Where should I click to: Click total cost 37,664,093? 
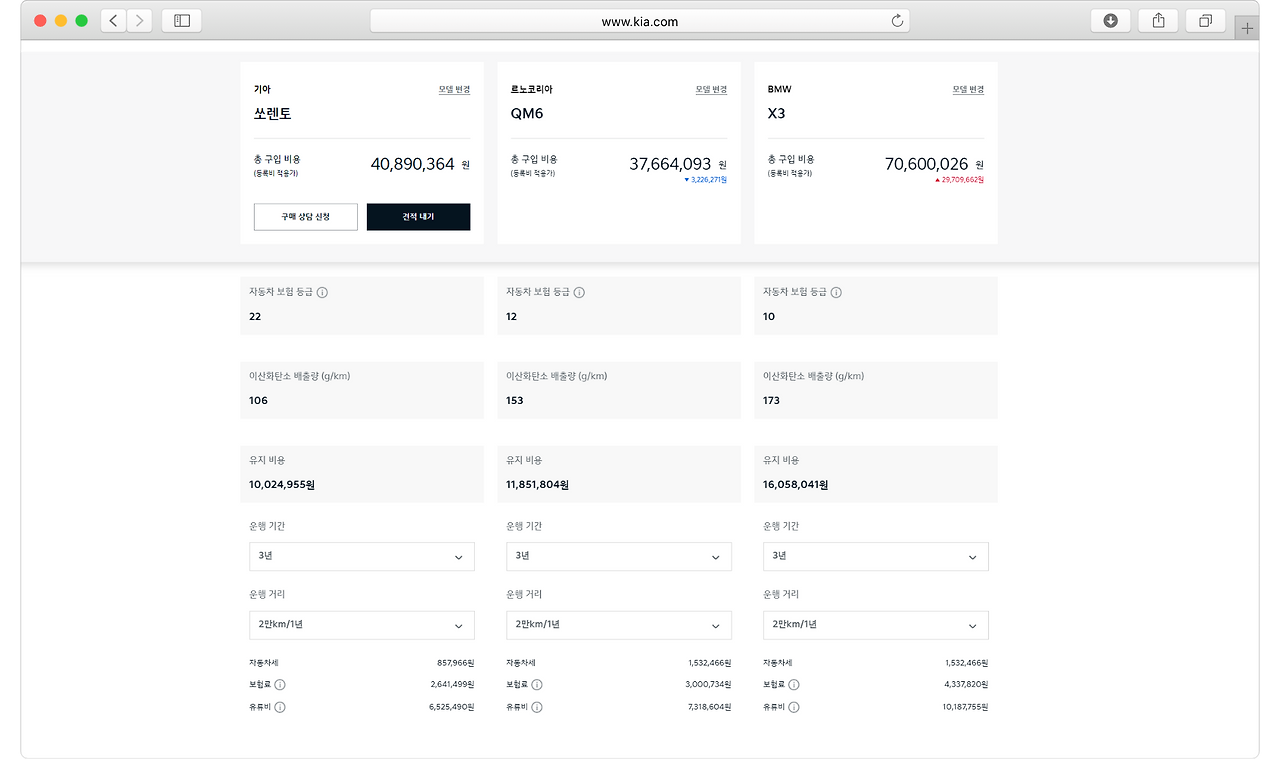coord(670,164)
